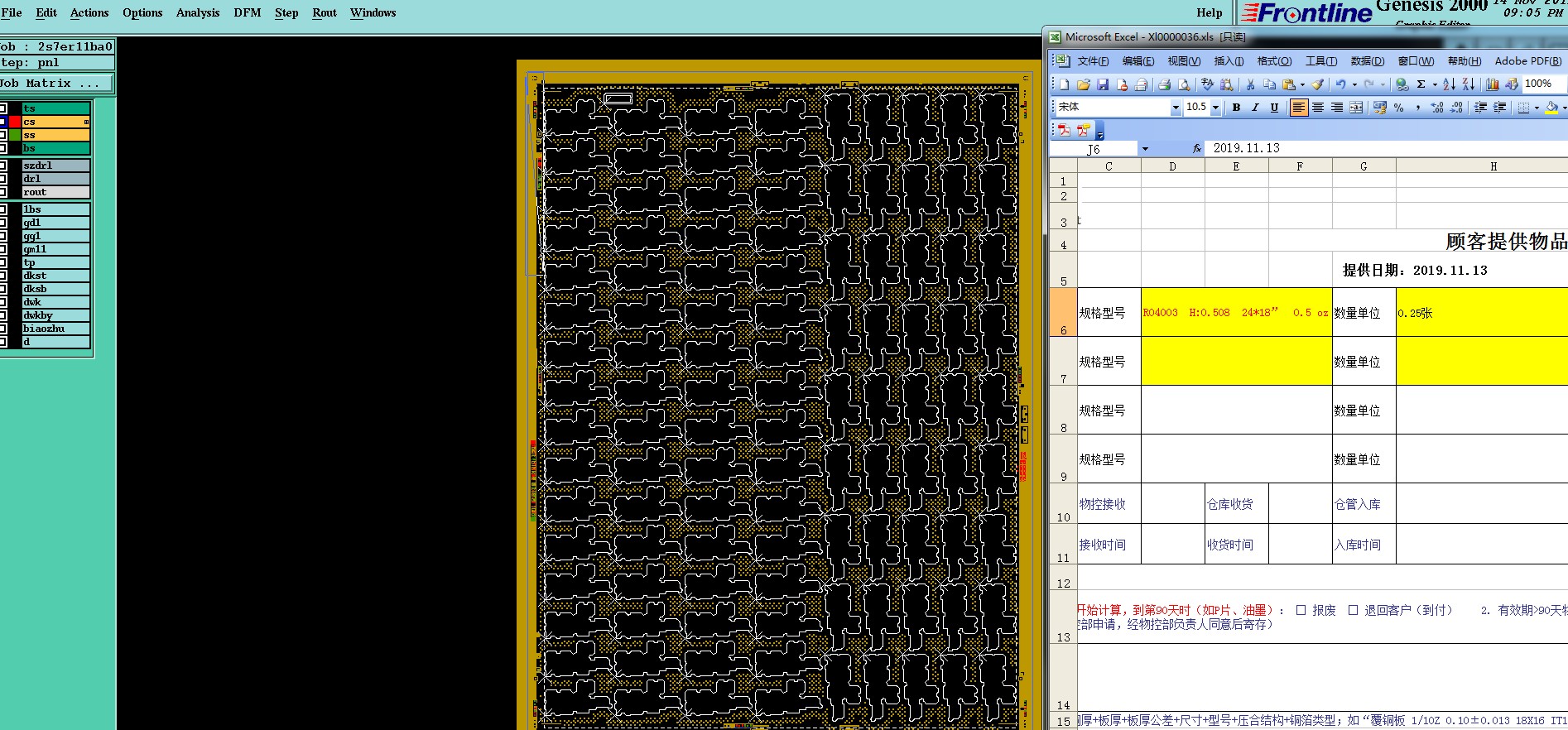Merge and center cells
Image resolution: width=1568 pixels, height=730 pixels.
[x=1356, y=108]
